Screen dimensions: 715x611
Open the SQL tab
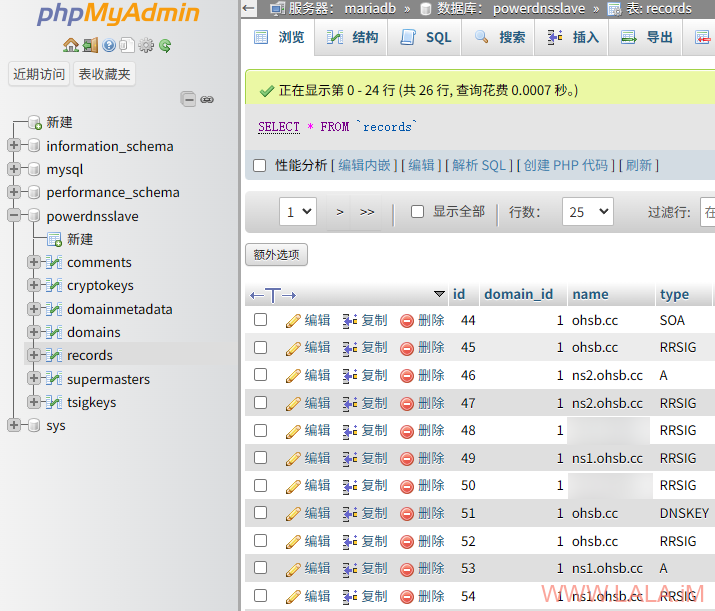point(426,37)
